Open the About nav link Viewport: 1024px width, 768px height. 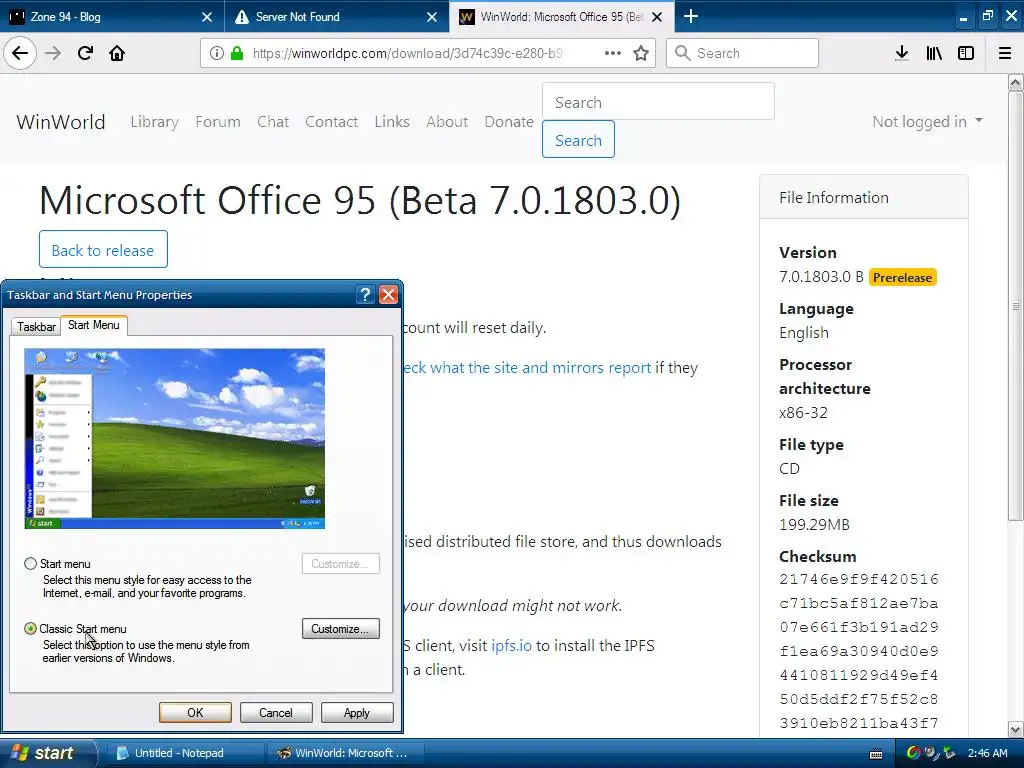(x=447, y=121)
